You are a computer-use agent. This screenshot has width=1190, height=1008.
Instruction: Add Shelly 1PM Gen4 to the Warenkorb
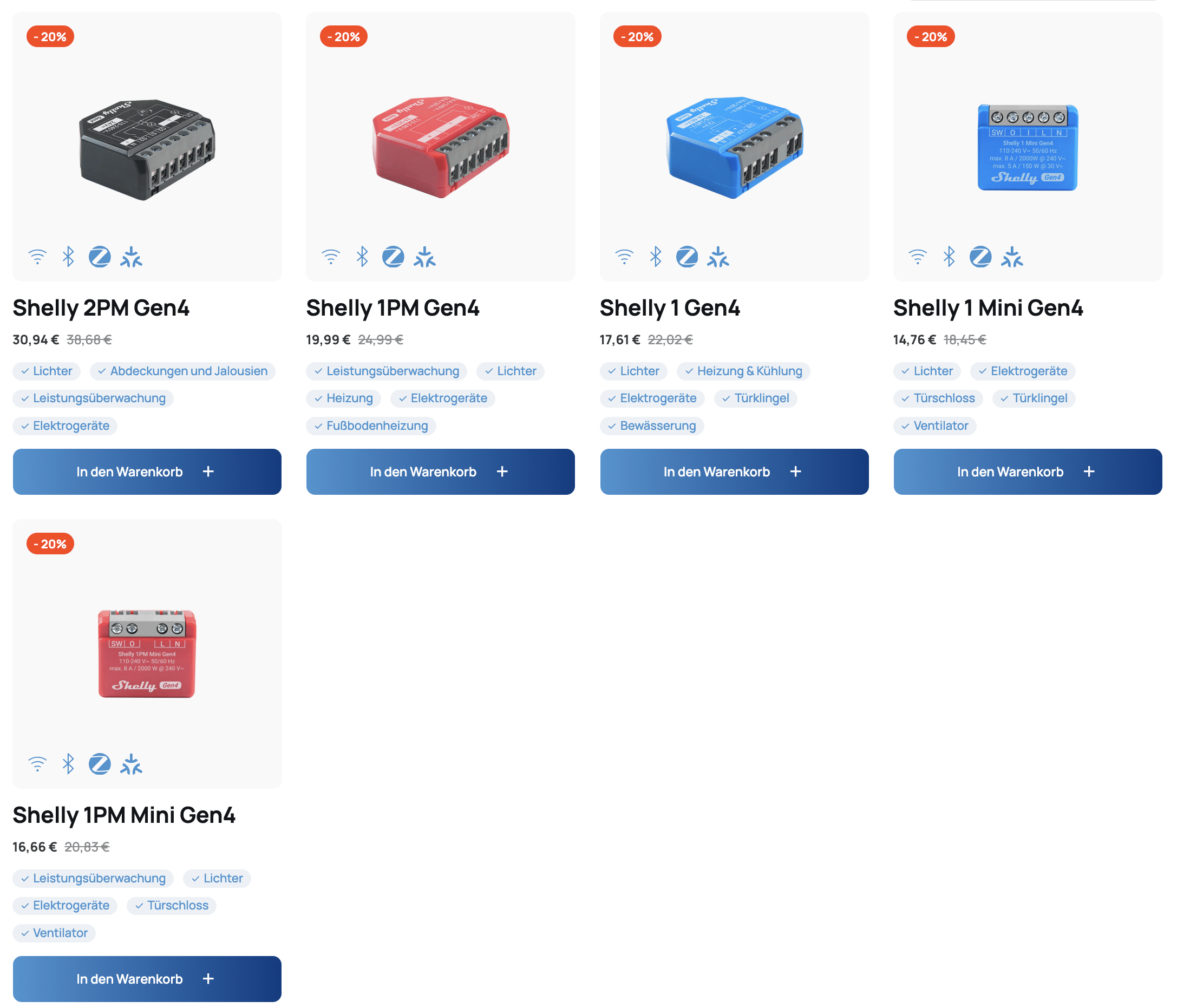tap(440, 472)
